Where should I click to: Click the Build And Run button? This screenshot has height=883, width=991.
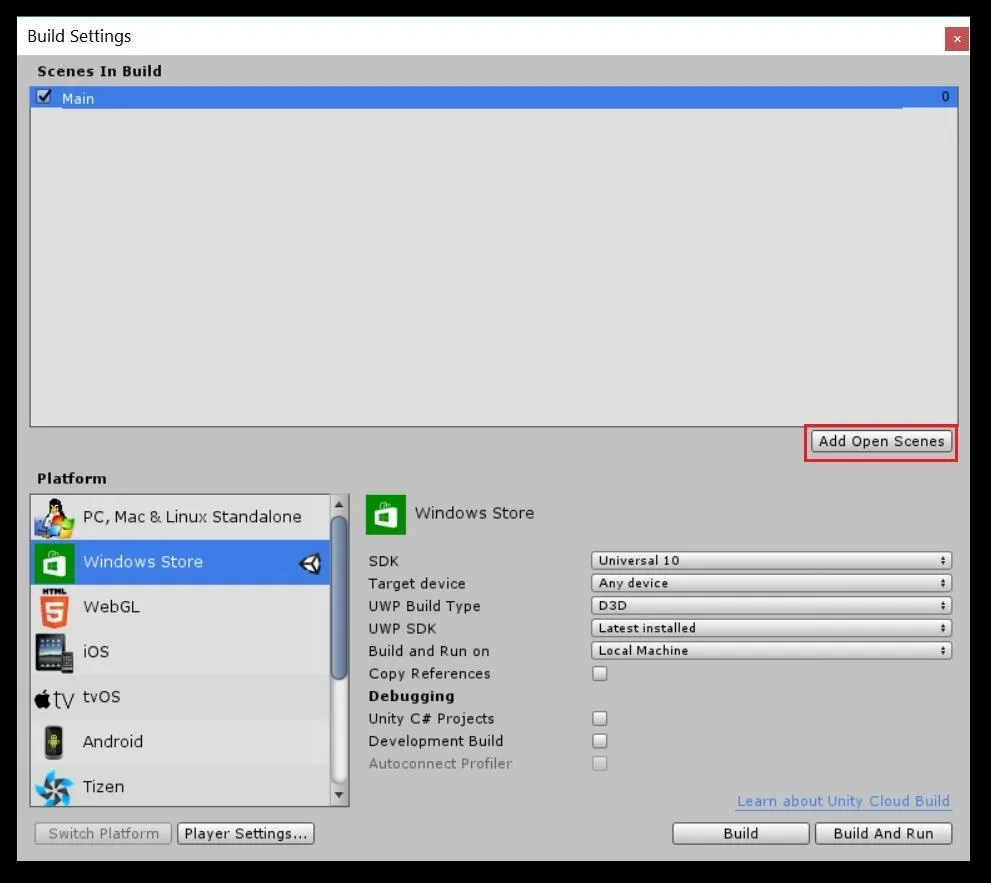[883, 834]
